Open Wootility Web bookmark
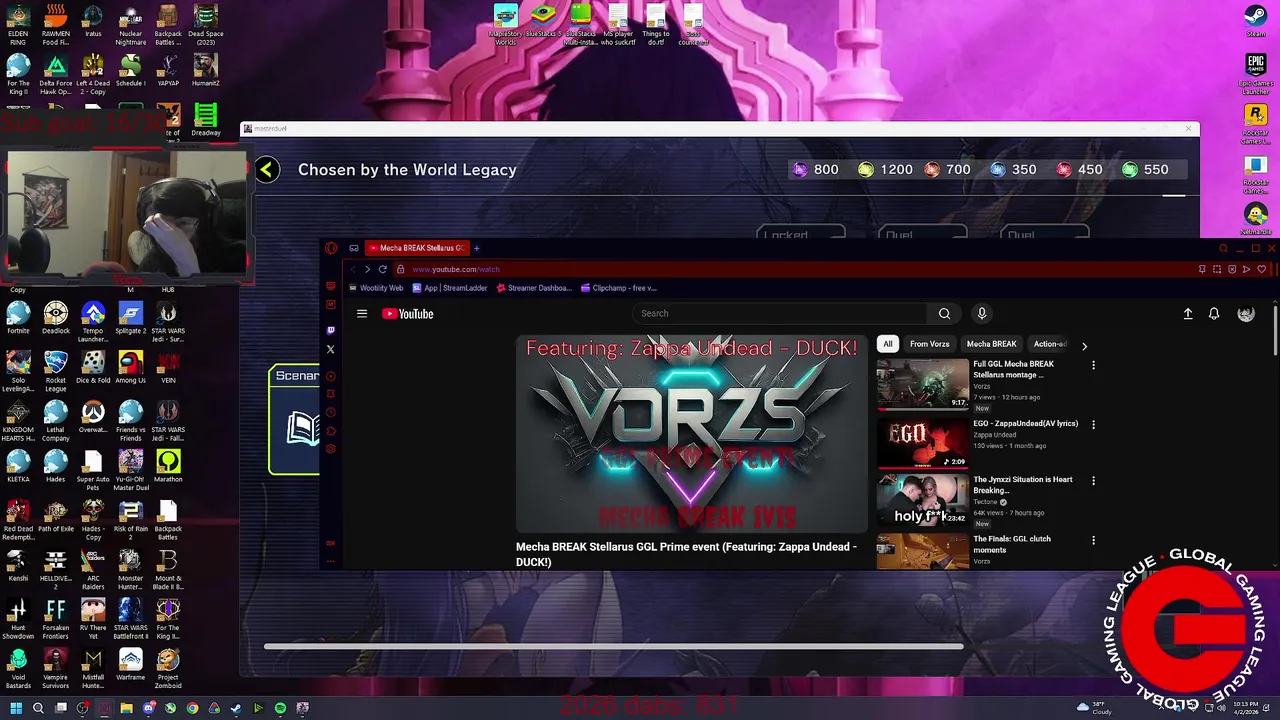 pyautogui.click(x=376, y=288)
